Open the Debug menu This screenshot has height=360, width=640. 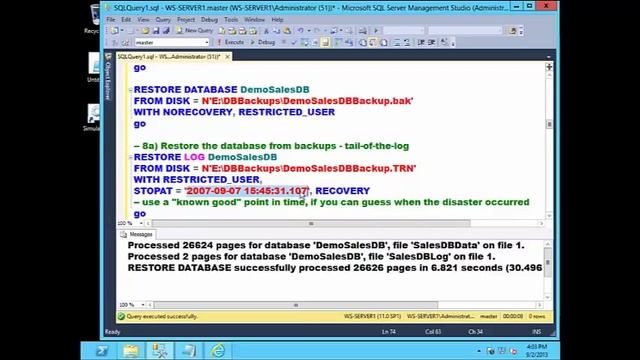209,19
